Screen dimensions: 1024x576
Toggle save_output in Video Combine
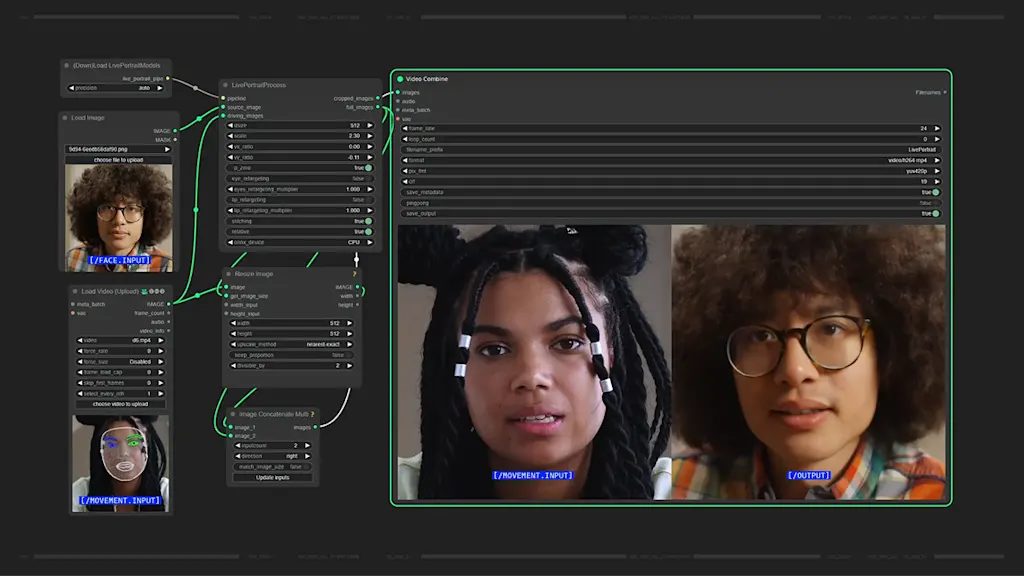click(671, 214)
